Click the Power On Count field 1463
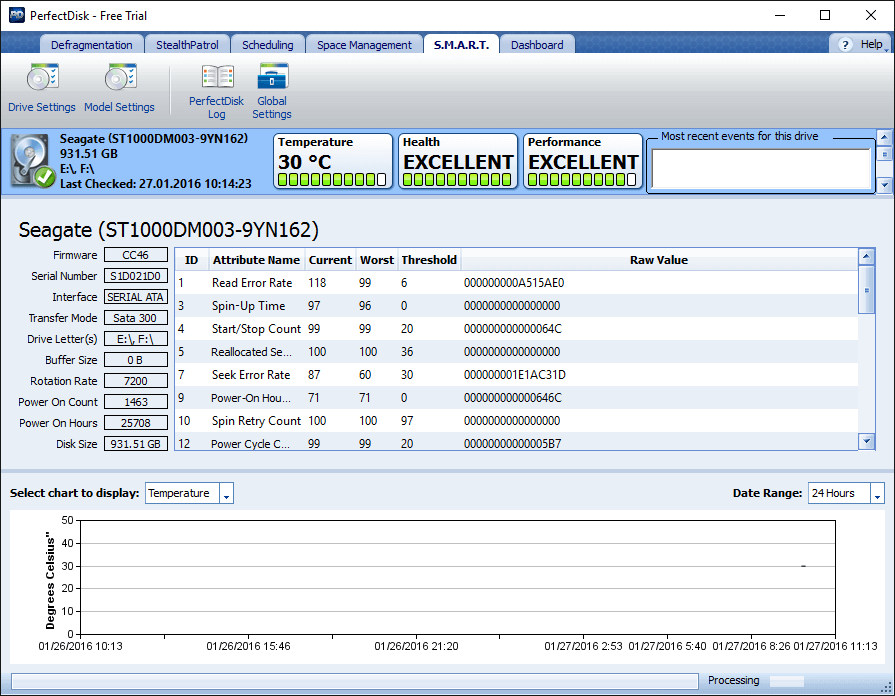Image resolution: width=895 pixels, height=696 pixels. click(136, 402)
